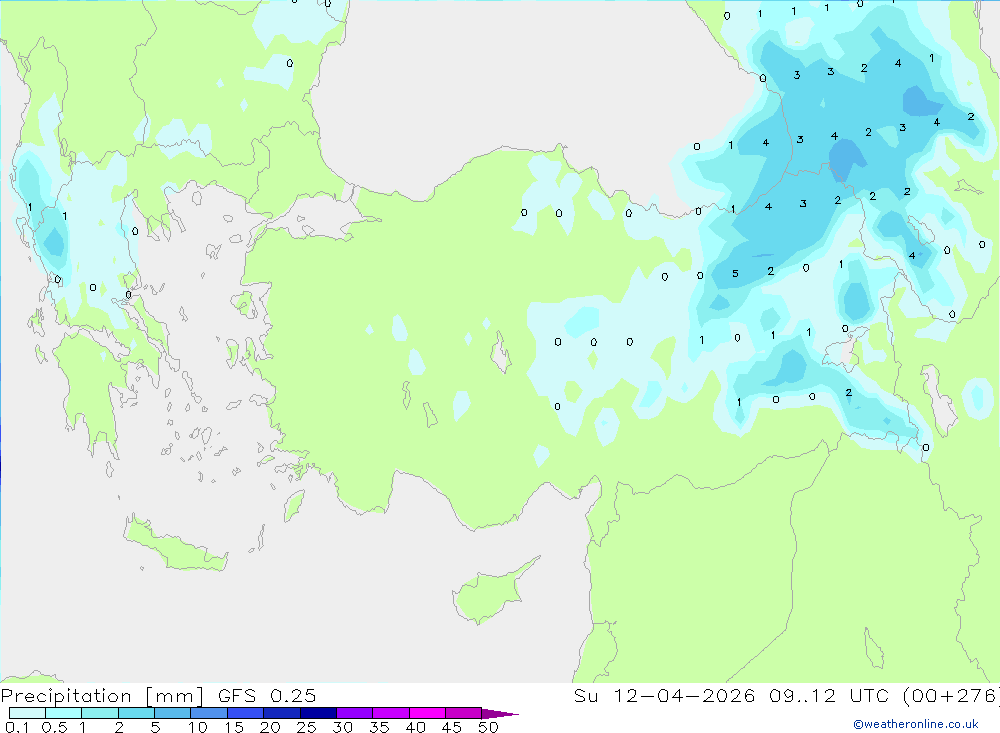Click the 'Precipitation [mm]' title text
1000x733 pixels.
102,696
